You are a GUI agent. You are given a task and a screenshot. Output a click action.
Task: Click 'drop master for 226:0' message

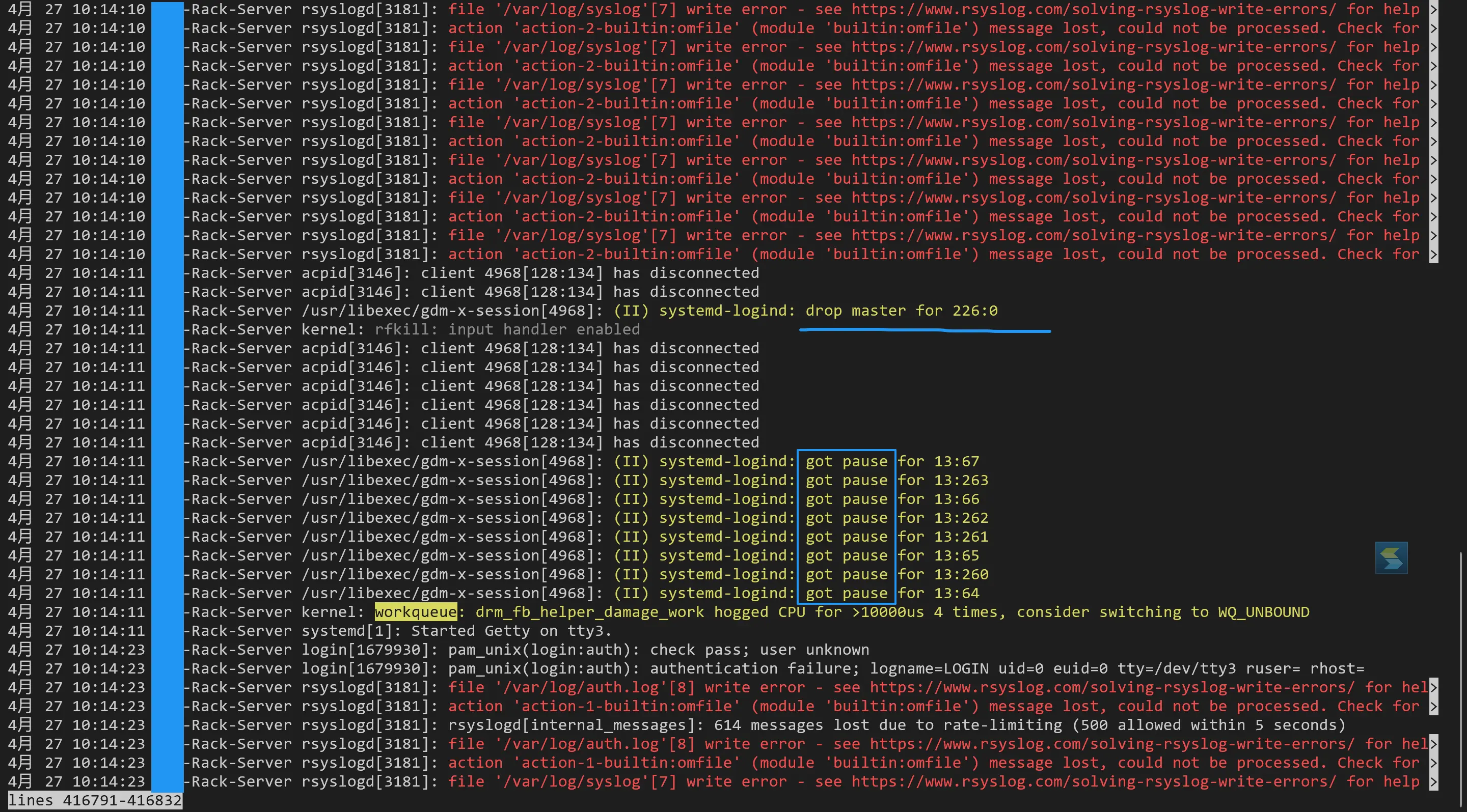tap(901, 311)
